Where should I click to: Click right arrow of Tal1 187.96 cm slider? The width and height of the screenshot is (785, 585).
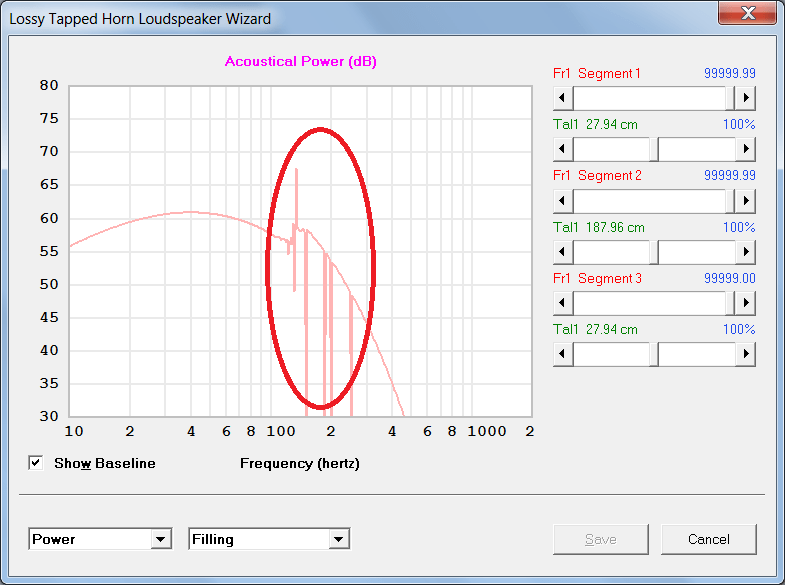(x=745, y=252)
